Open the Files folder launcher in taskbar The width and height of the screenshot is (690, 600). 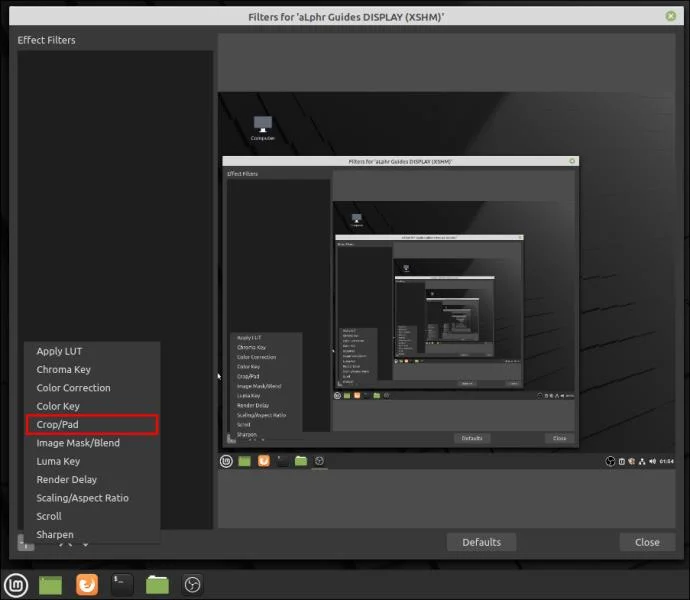(157, 585)
